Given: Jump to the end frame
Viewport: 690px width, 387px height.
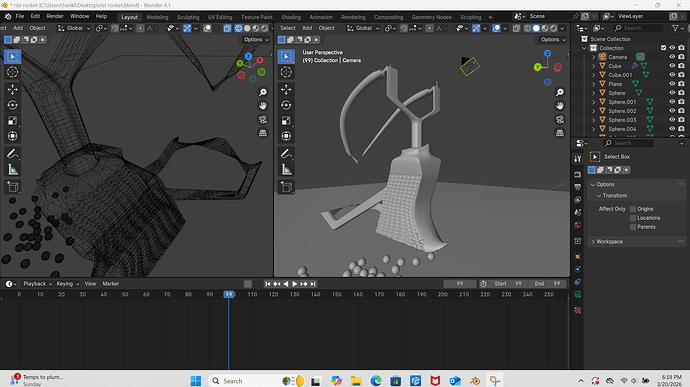Looking at the screenshot, I should [x=313, y=284].
